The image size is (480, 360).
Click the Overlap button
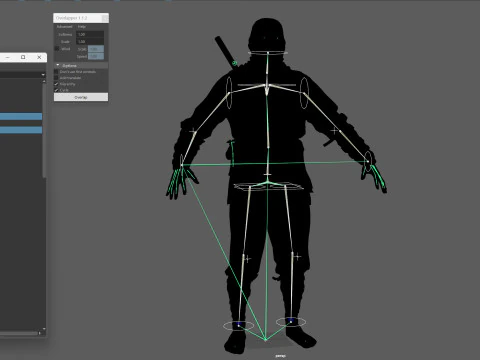point(81,97)
